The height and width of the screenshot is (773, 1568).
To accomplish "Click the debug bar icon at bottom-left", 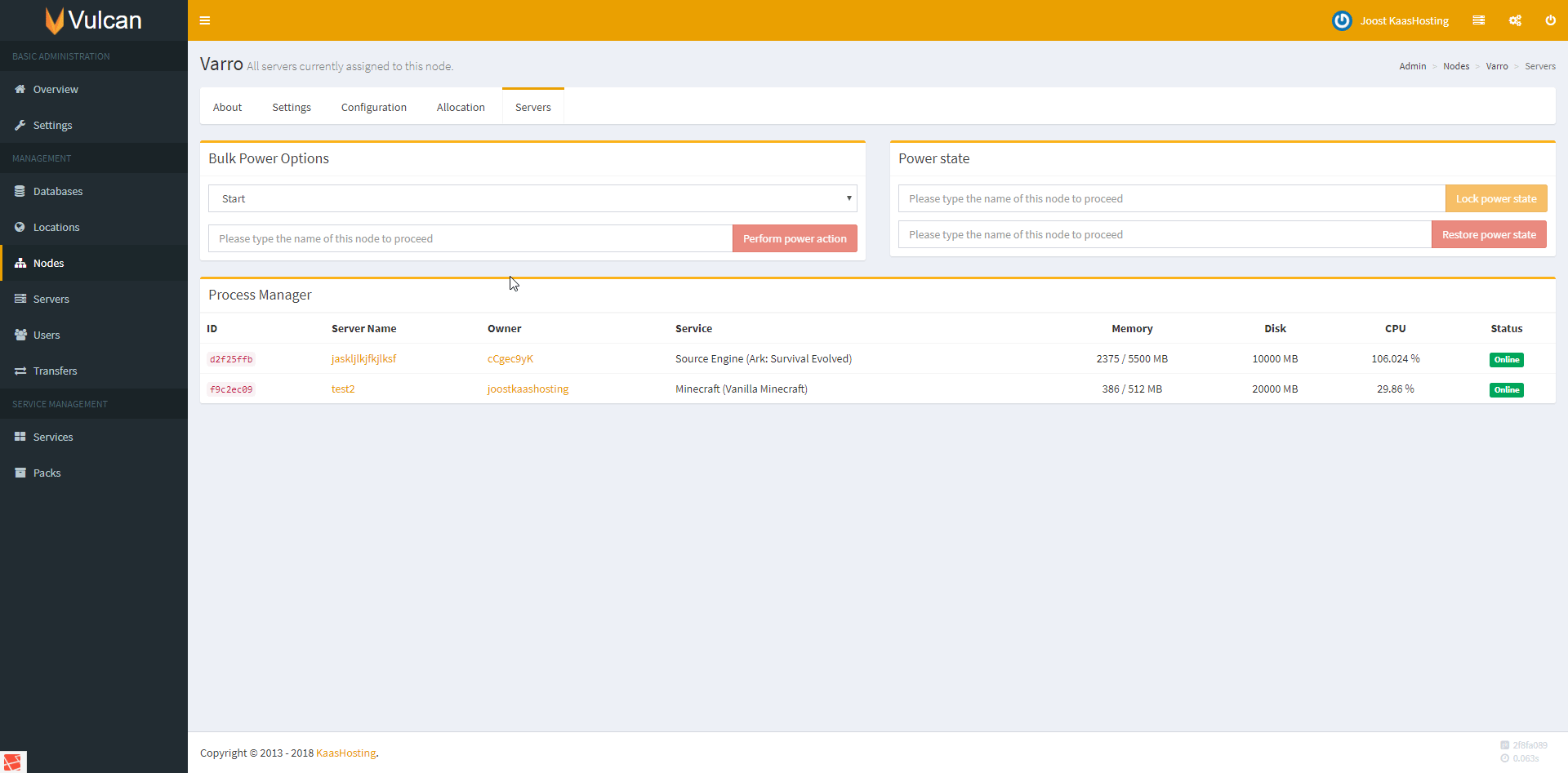I will pos(13,762).
